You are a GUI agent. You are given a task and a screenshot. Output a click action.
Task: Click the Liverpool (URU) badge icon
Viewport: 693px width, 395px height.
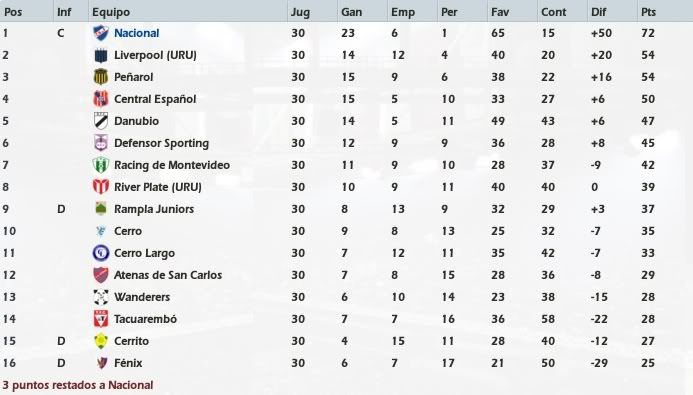(101, 55)
